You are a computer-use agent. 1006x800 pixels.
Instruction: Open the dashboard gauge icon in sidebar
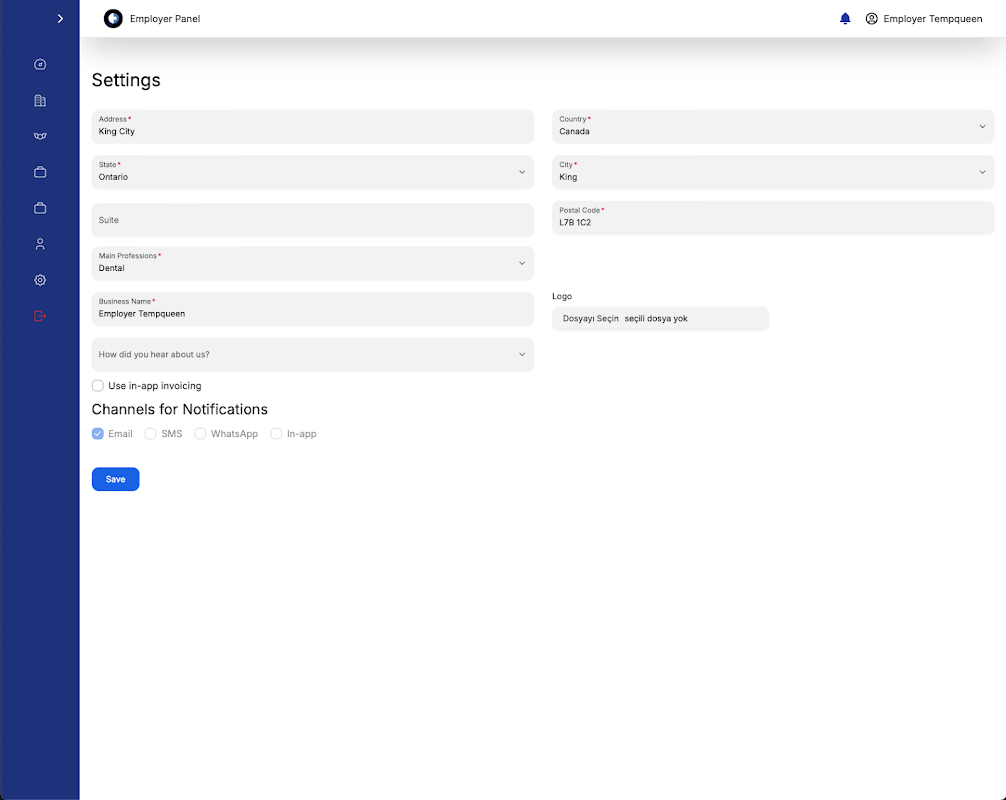click(x=40, y=65)
